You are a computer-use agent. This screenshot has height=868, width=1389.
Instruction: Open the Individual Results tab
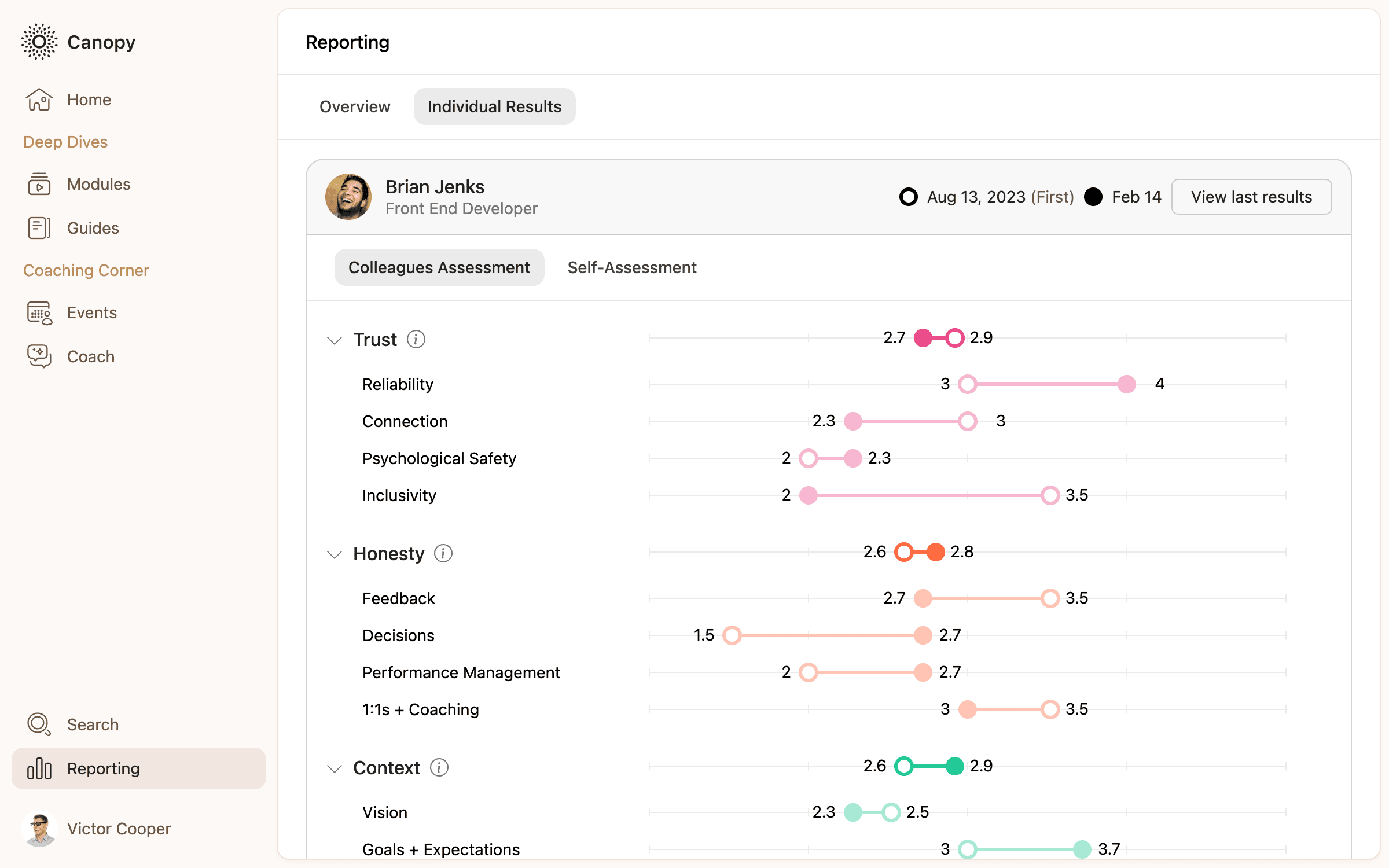click(x=494, y=106)
